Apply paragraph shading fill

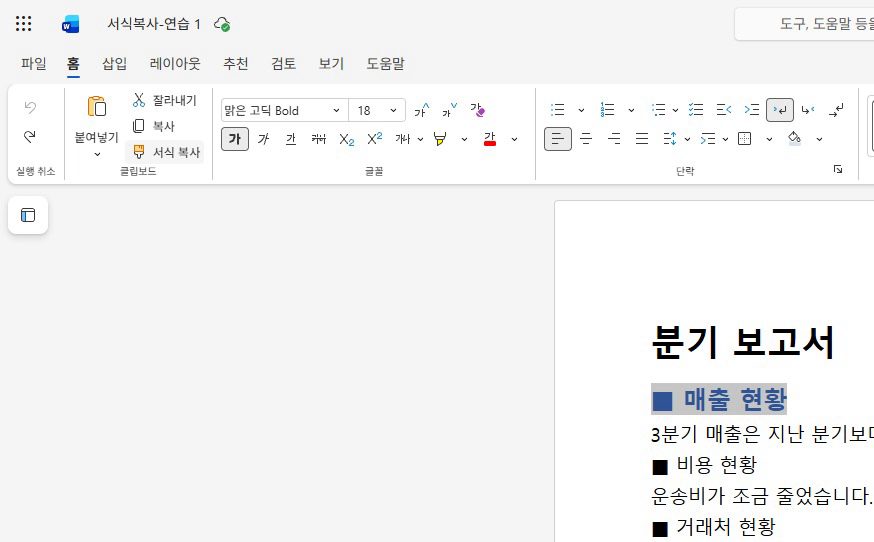point(795,139)
